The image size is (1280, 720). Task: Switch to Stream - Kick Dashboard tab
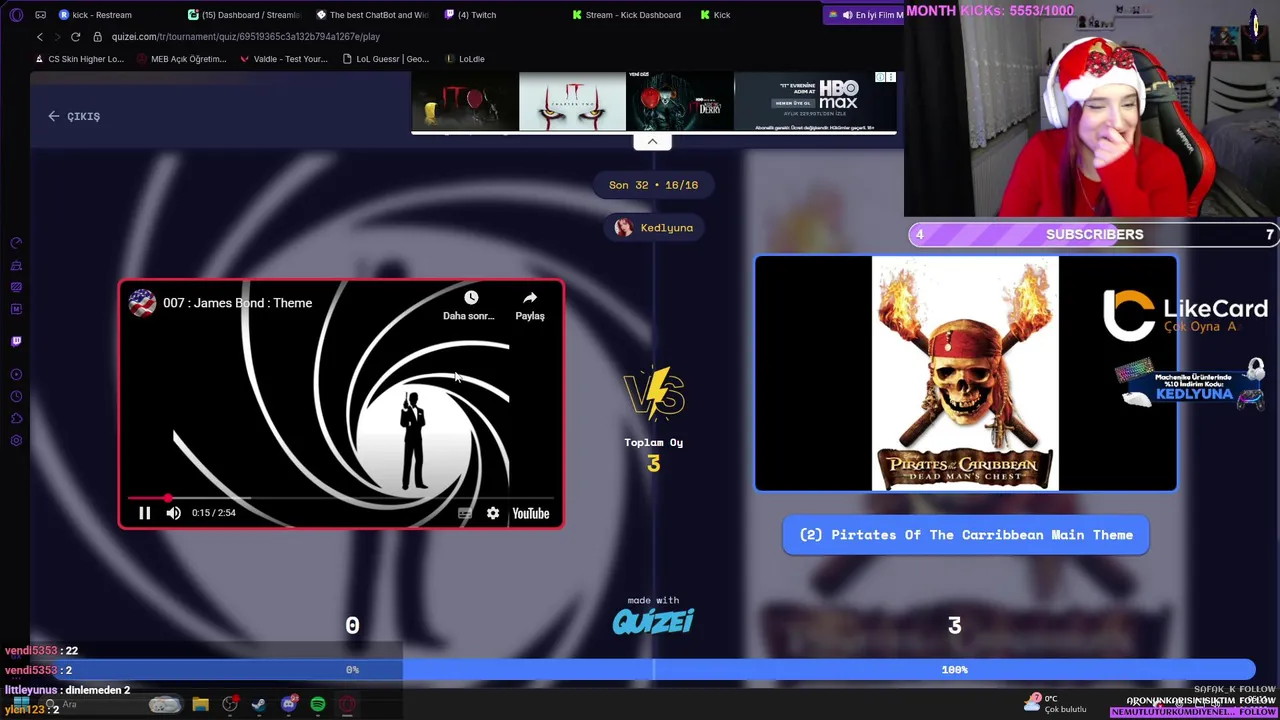click(628, 15)
